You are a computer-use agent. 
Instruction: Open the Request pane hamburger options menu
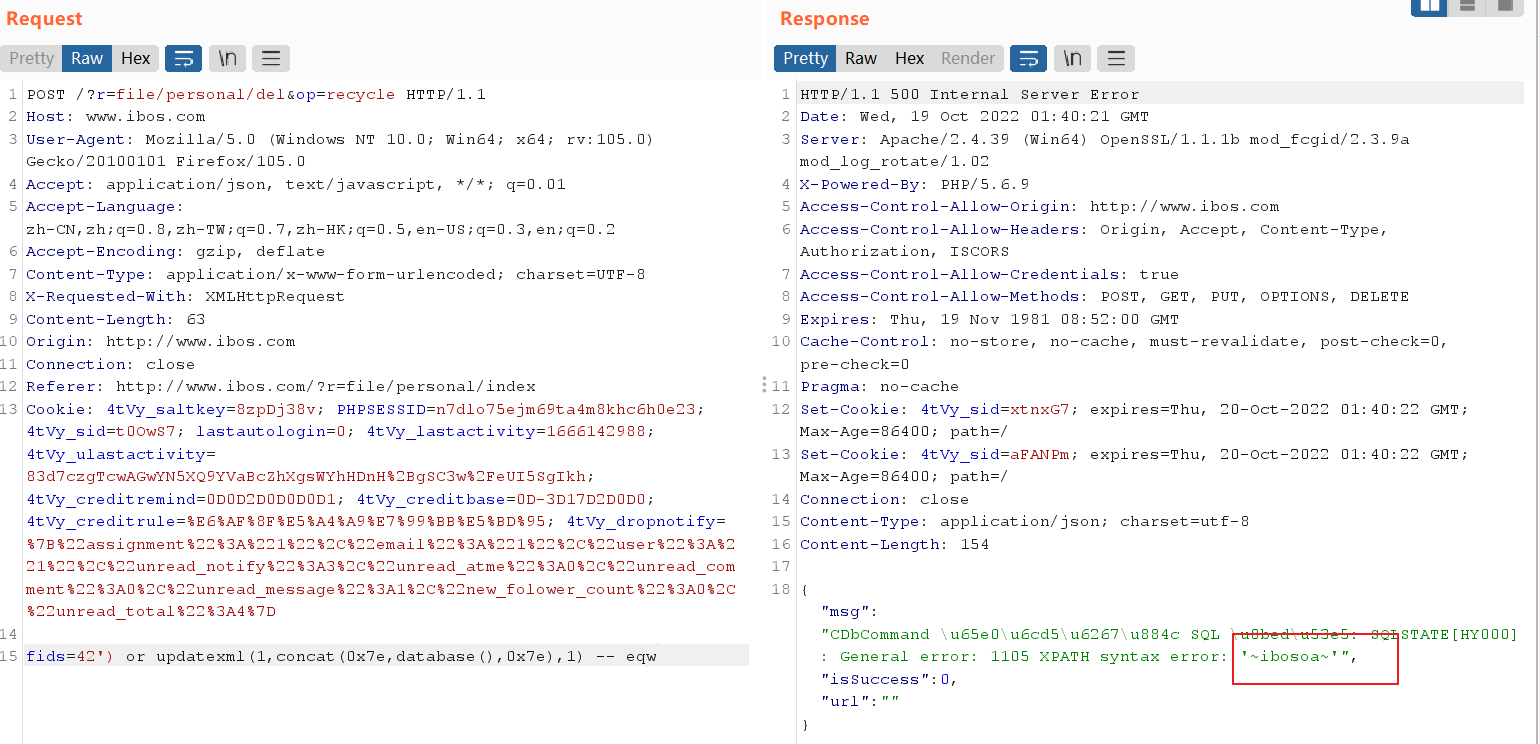[271, 58]
